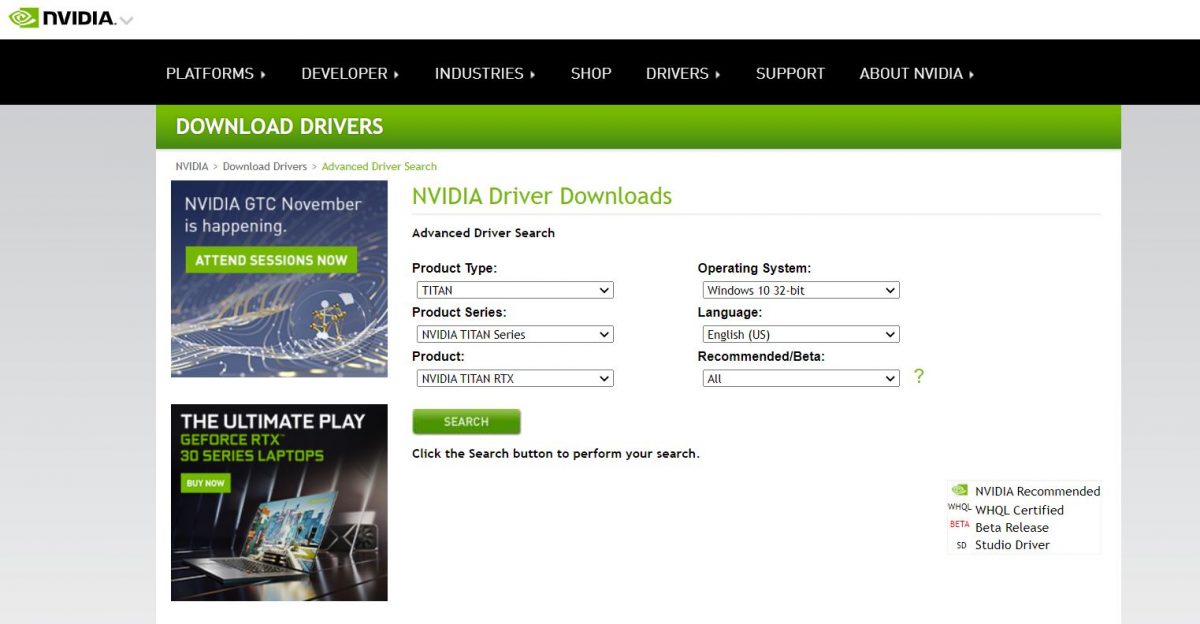Open the Operating System dropdown
Image resolution: width=1200 pixels, height=624 pixels.
tap(801, 290)
